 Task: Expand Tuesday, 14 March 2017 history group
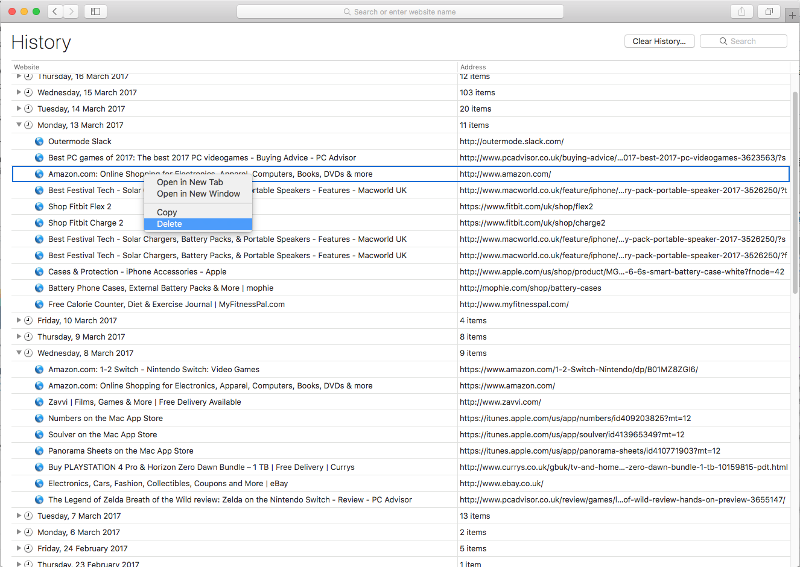19,109
